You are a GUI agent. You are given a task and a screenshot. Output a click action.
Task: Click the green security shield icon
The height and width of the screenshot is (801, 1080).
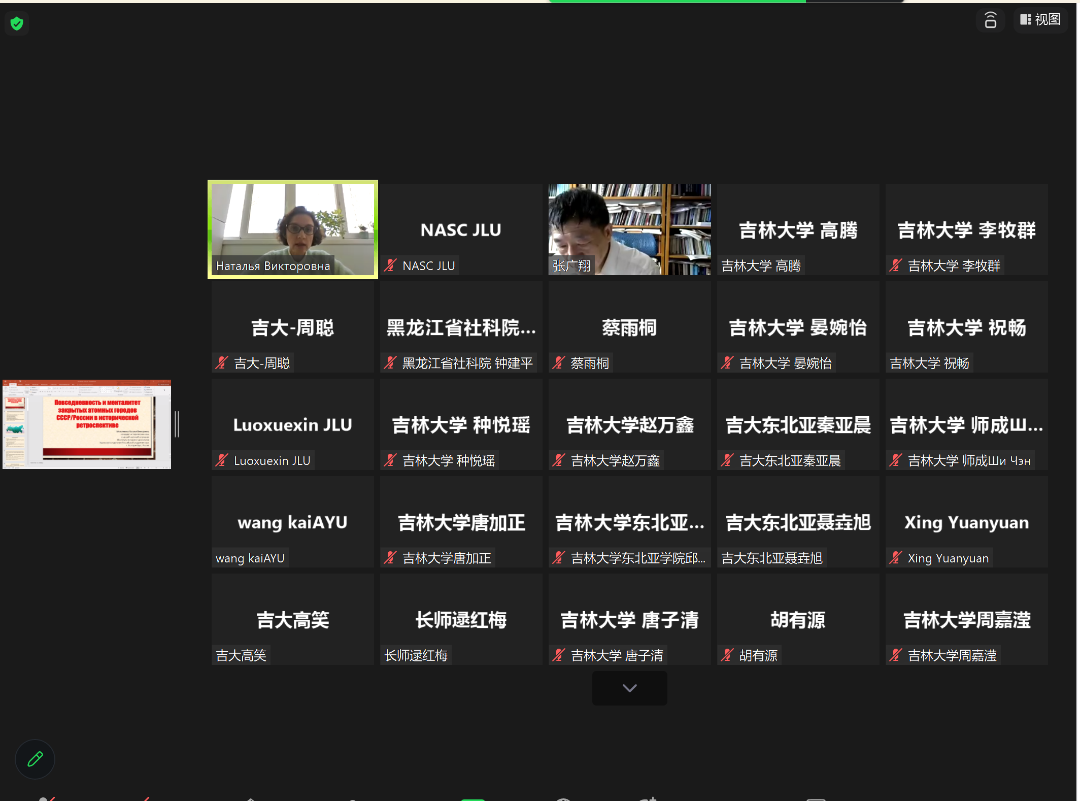coord(16,23)
